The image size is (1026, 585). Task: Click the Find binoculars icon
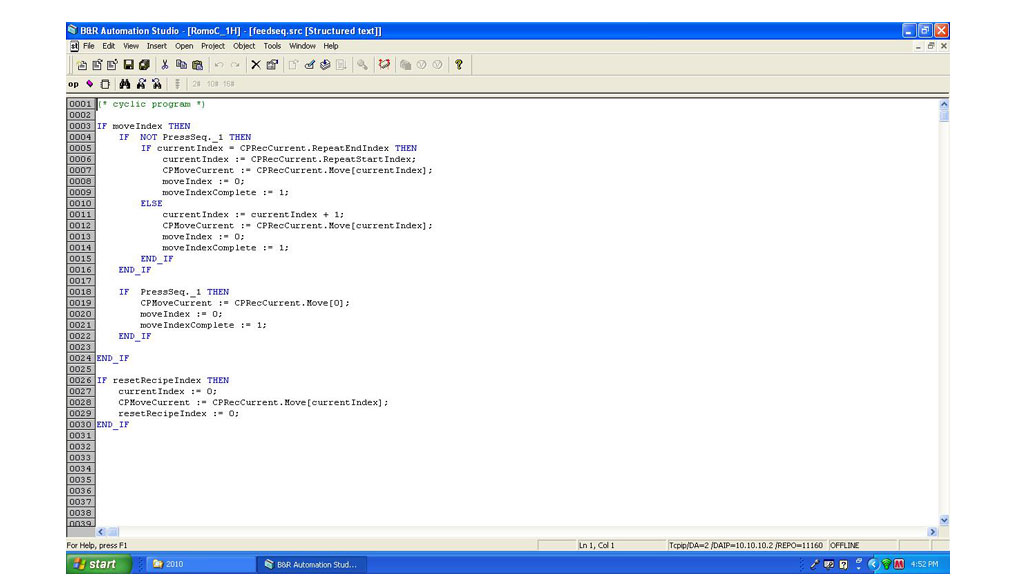click(125, 84)
